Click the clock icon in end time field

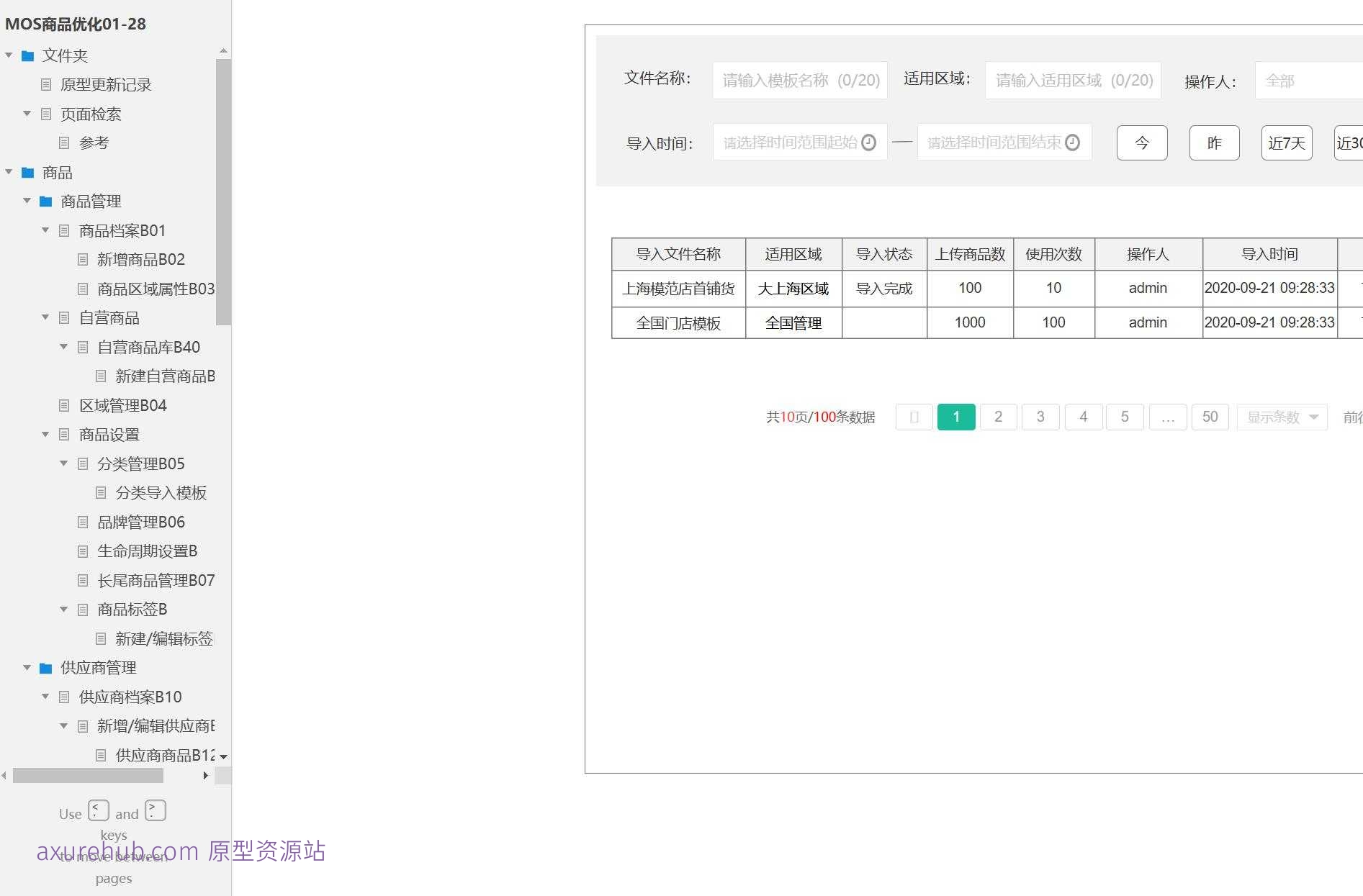pos(1074,142)
